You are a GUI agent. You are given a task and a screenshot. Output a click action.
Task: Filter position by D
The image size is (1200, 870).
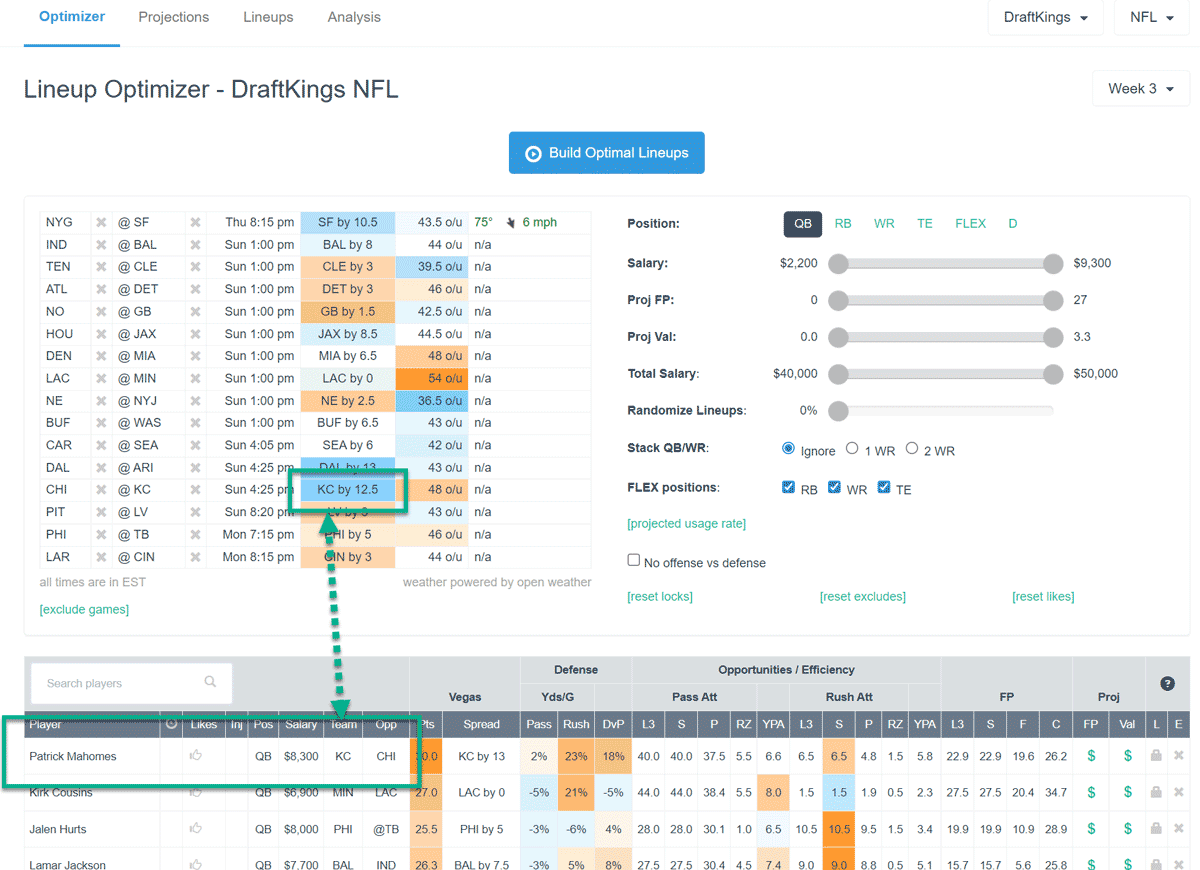pos(1013,224)
